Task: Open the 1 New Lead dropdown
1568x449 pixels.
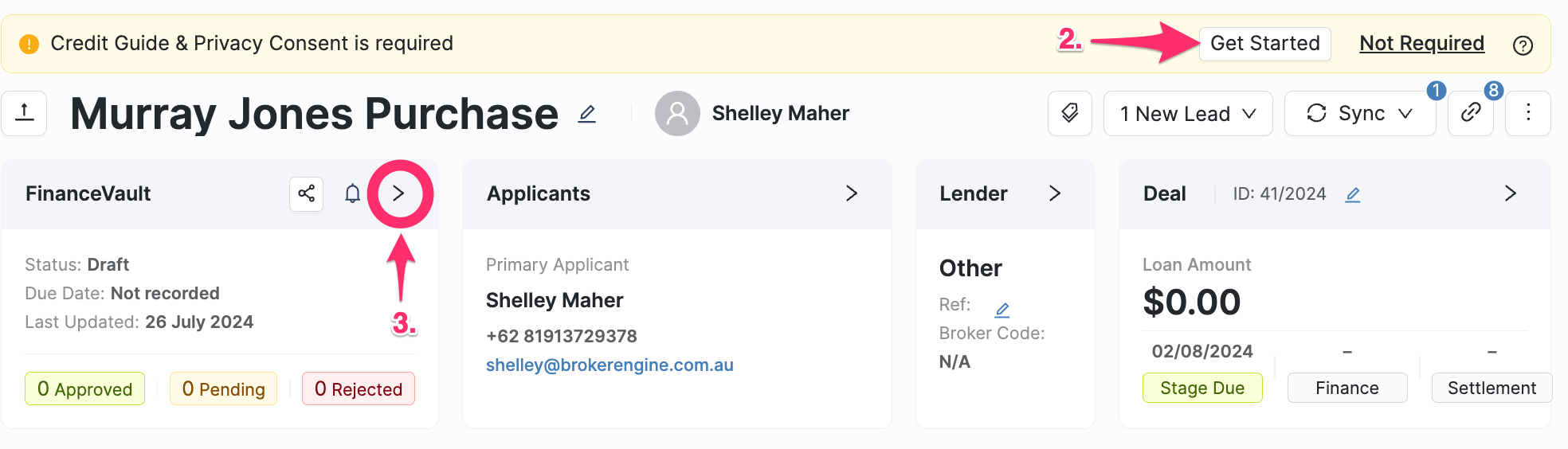Action: pos(1187,114)
